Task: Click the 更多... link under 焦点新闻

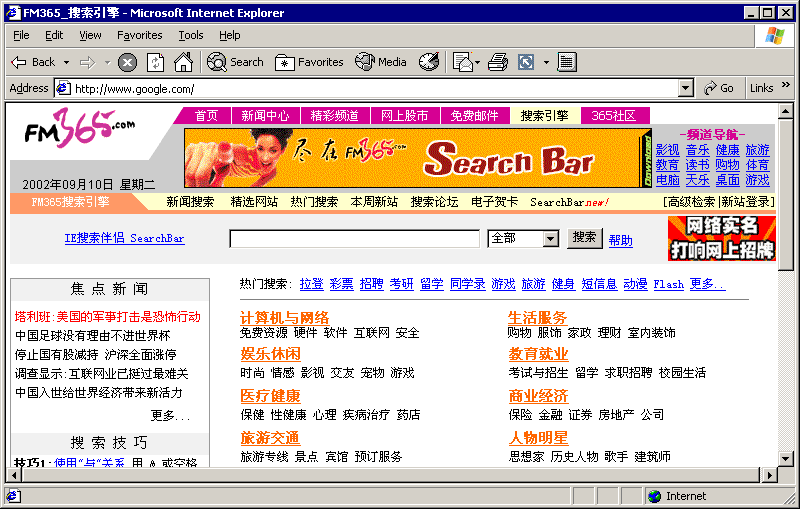Action: point(170,416)
